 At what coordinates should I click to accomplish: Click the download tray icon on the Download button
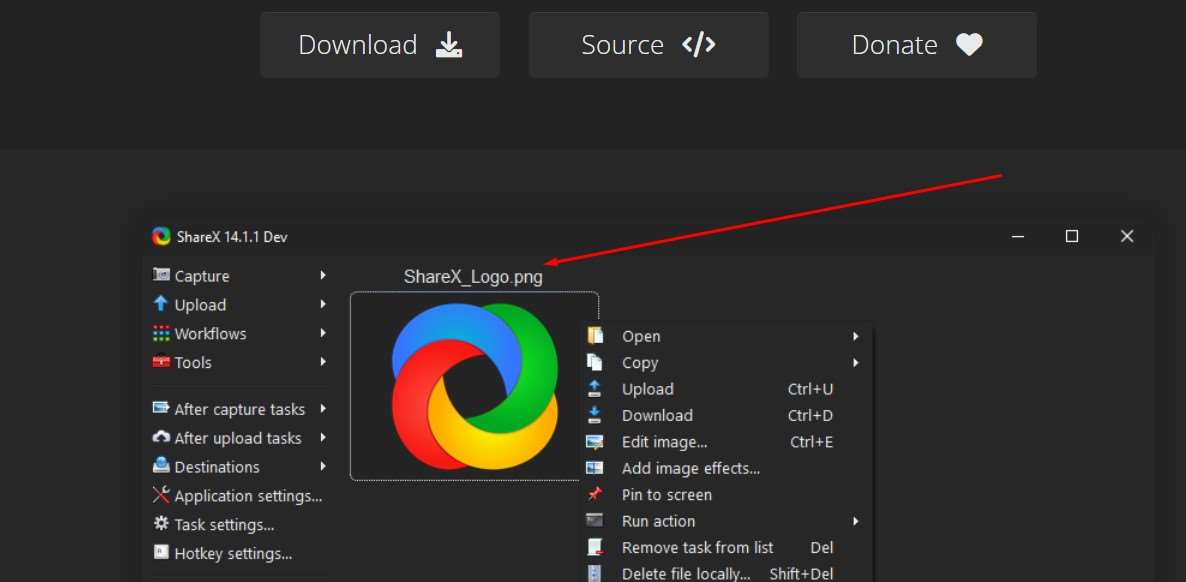click(x=449, y=45)
